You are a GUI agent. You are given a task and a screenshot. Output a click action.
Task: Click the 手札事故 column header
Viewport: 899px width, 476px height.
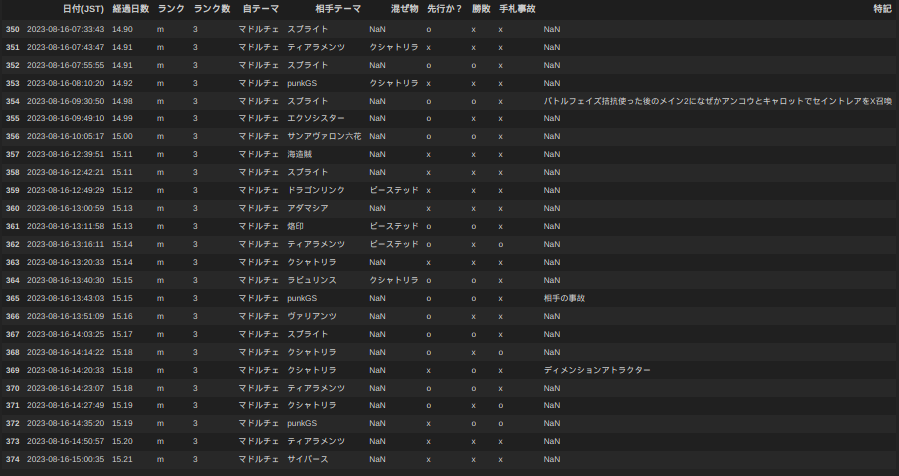pyautogui.click(x=517, y=9)
